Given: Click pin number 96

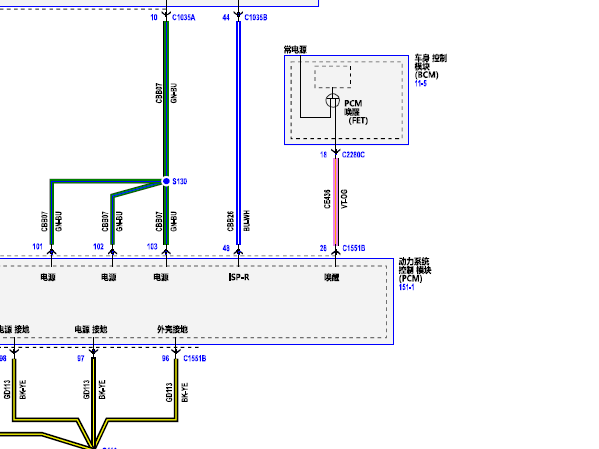Looking at the screenshot, I should 165,358.
